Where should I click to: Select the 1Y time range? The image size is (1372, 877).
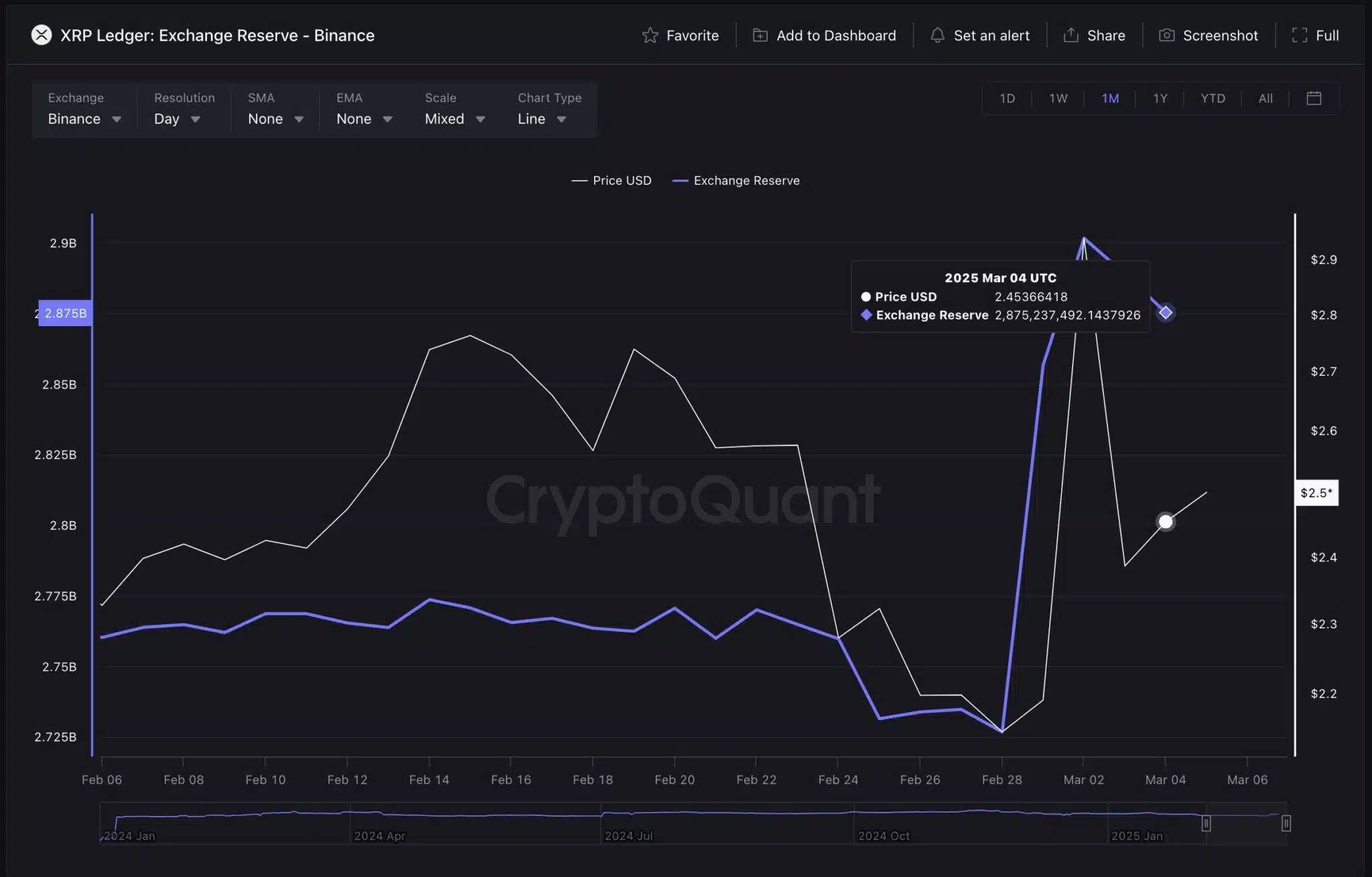pyautogui.click(x=1160, y=98)
